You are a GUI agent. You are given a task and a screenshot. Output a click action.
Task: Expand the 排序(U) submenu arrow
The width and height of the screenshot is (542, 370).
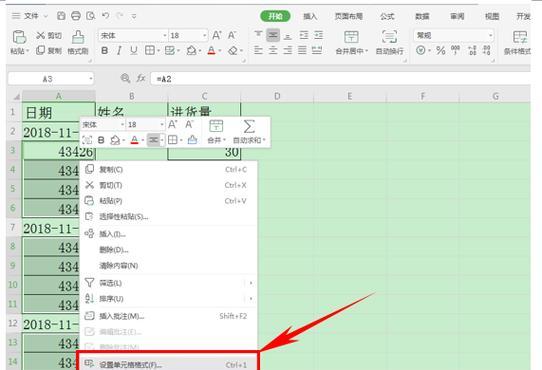point(251,299)
